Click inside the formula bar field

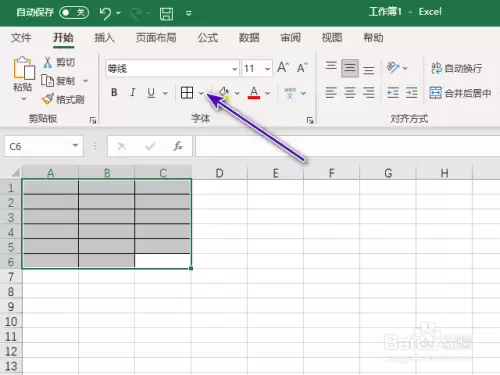point(347,146)
